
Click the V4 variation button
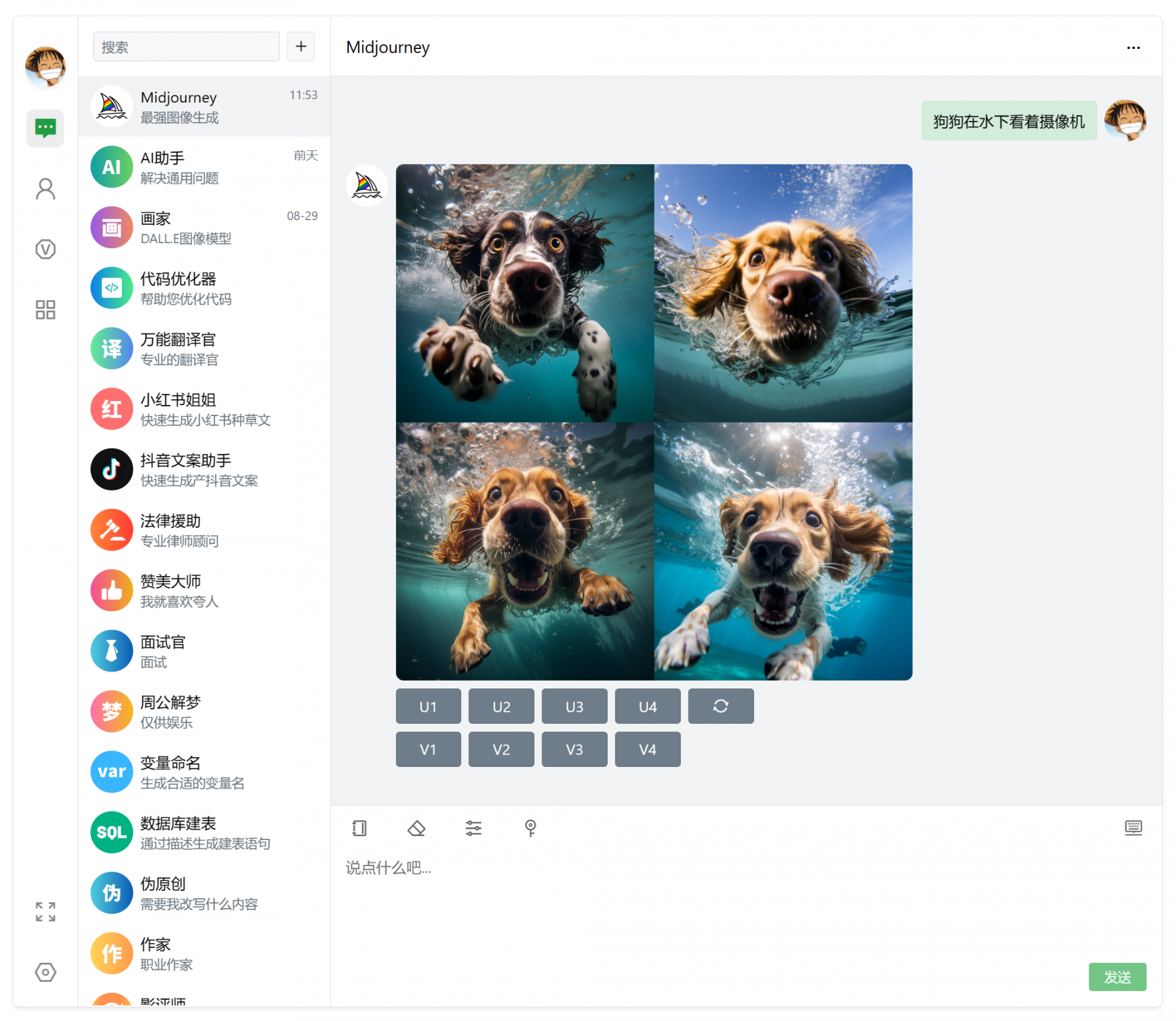click(x=648, y=749)
